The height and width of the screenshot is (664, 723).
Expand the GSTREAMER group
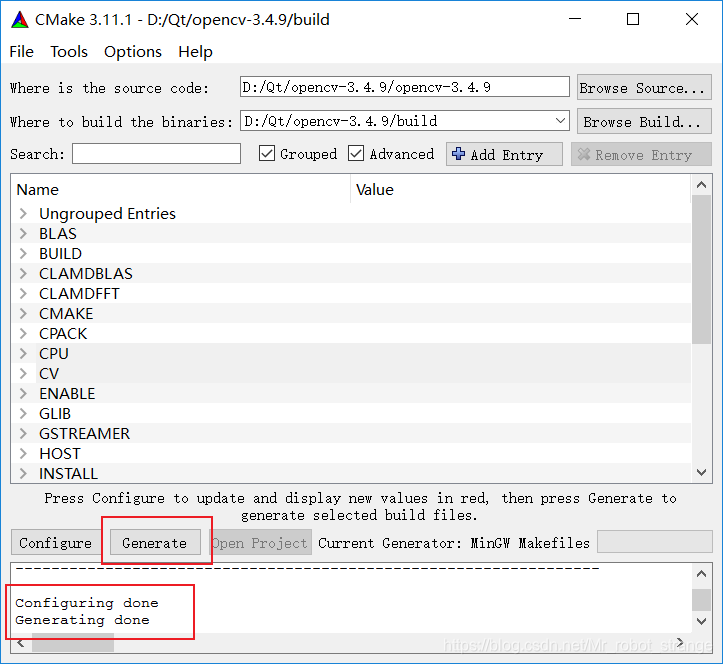pos(23,433)
